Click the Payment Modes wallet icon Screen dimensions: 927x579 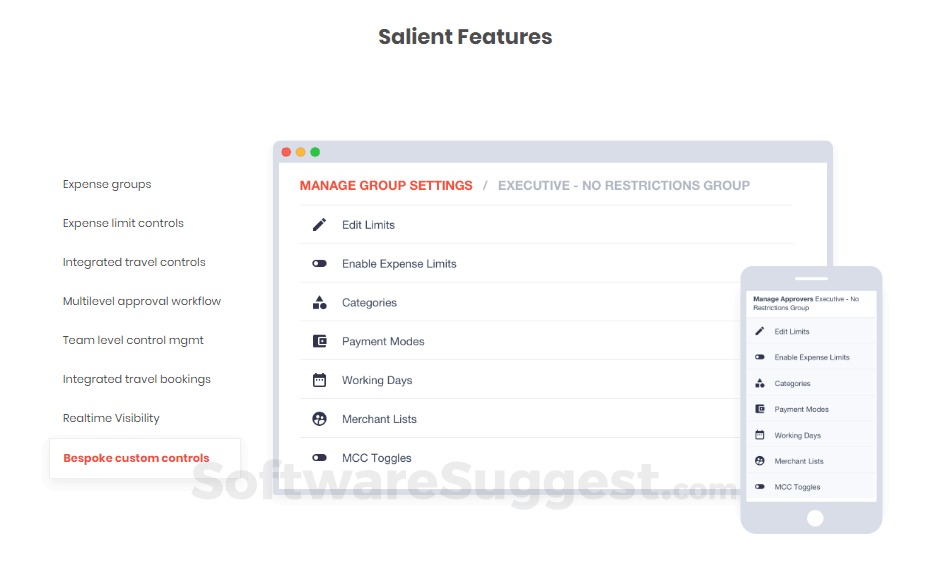click(320, 341)
